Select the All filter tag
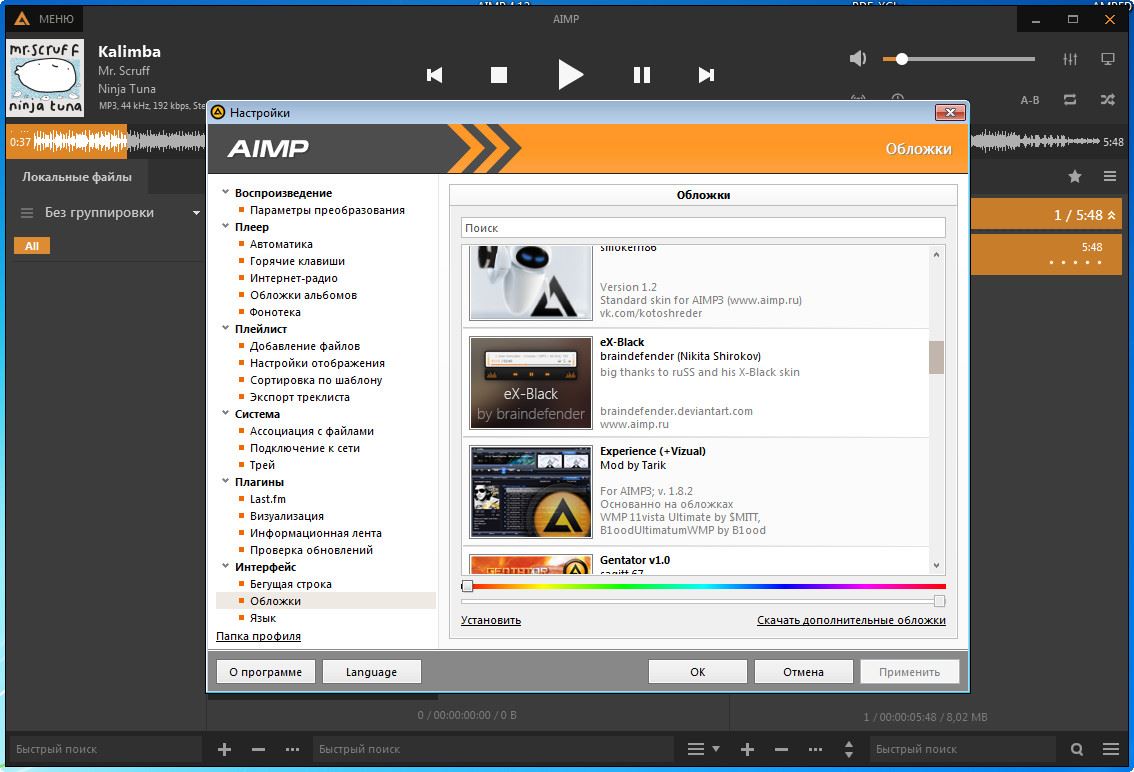 click(32, 246)
